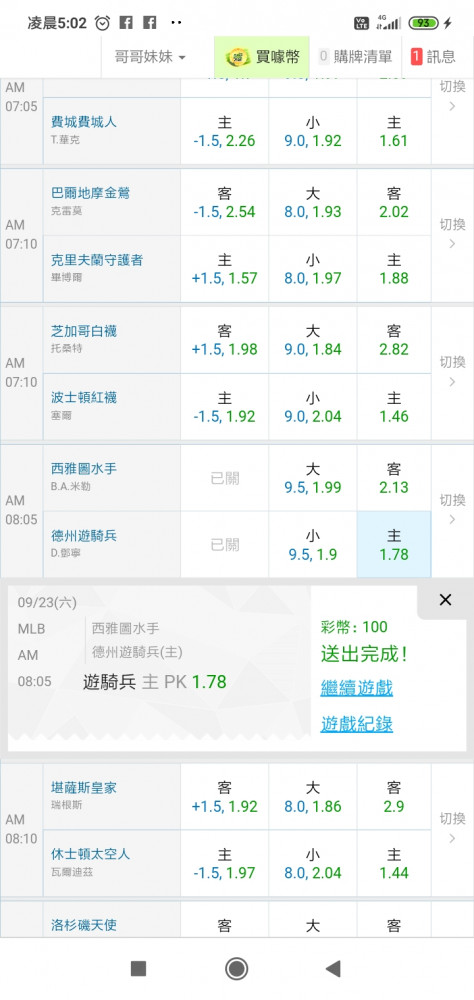Open the 遊戲紀錄 link

click(357, 724)
